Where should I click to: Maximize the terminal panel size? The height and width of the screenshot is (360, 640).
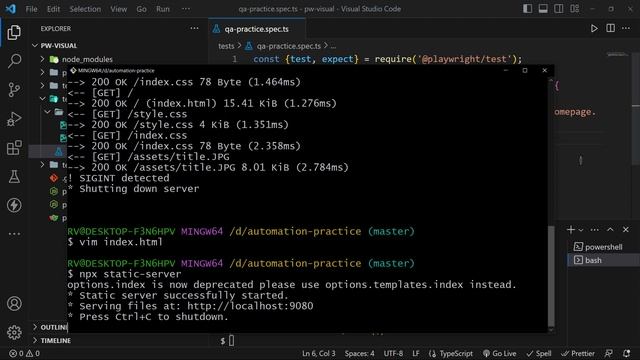610,230
